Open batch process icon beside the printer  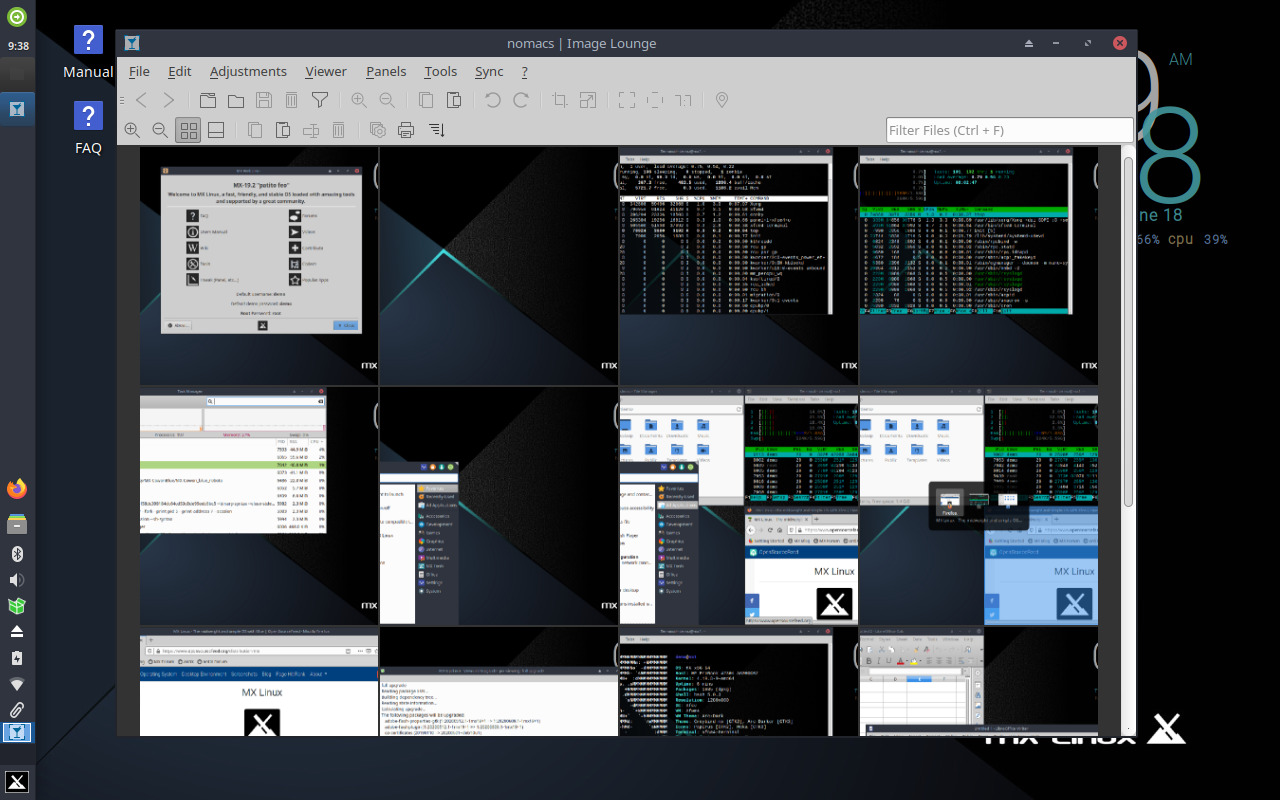click(378, 130)
